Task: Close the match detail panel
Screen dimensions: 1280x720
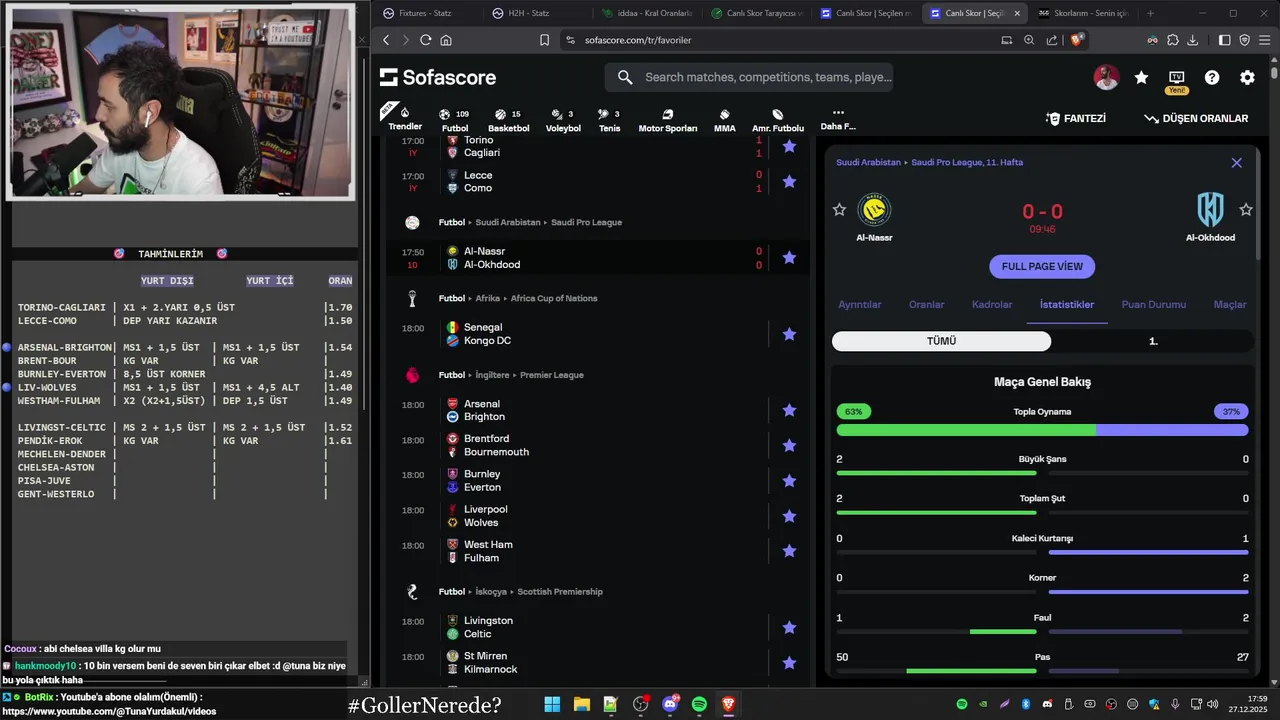Action: pos(1236,162)
